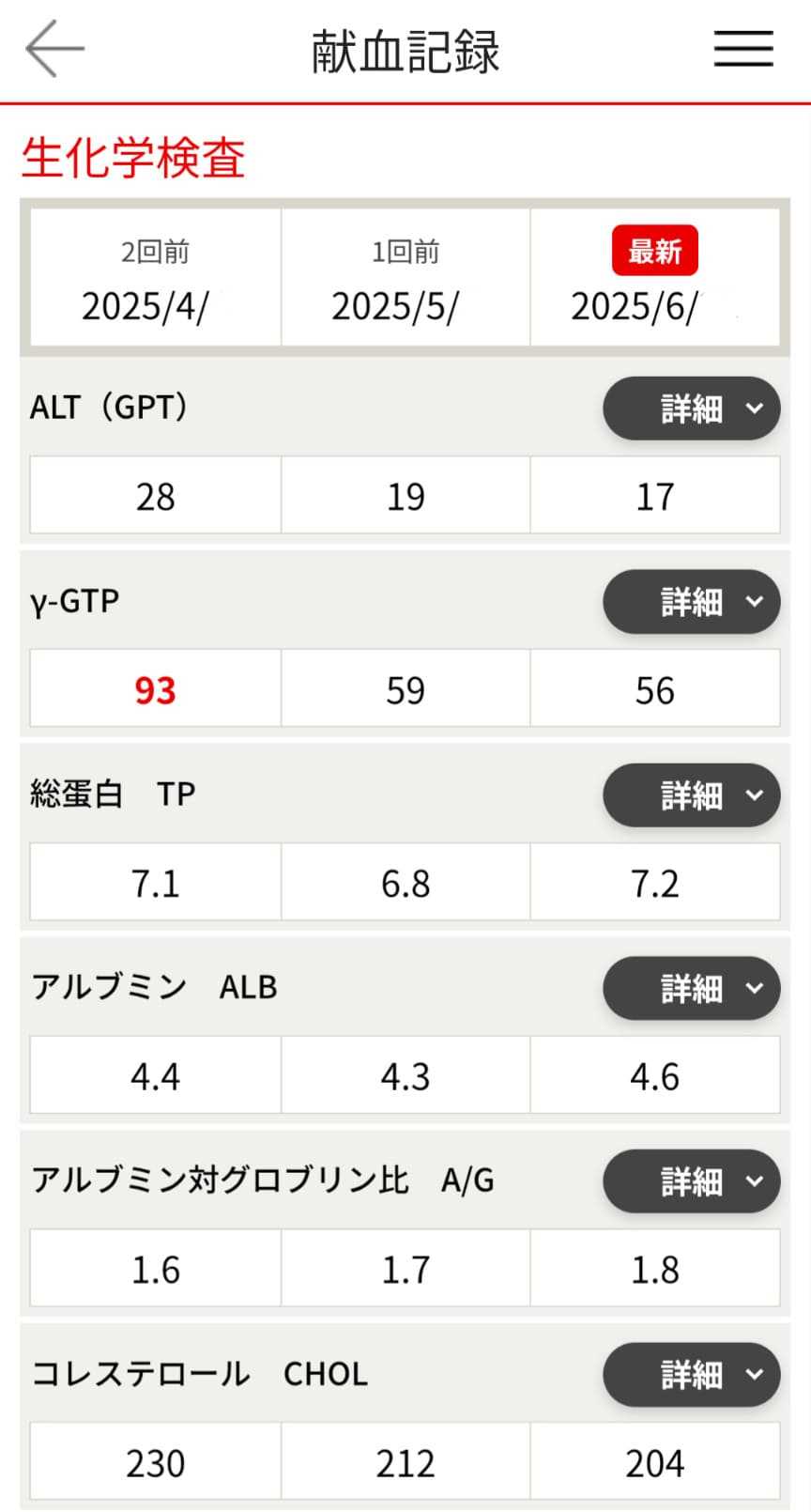Expand details for ALT (GPT)

(691, 409)
